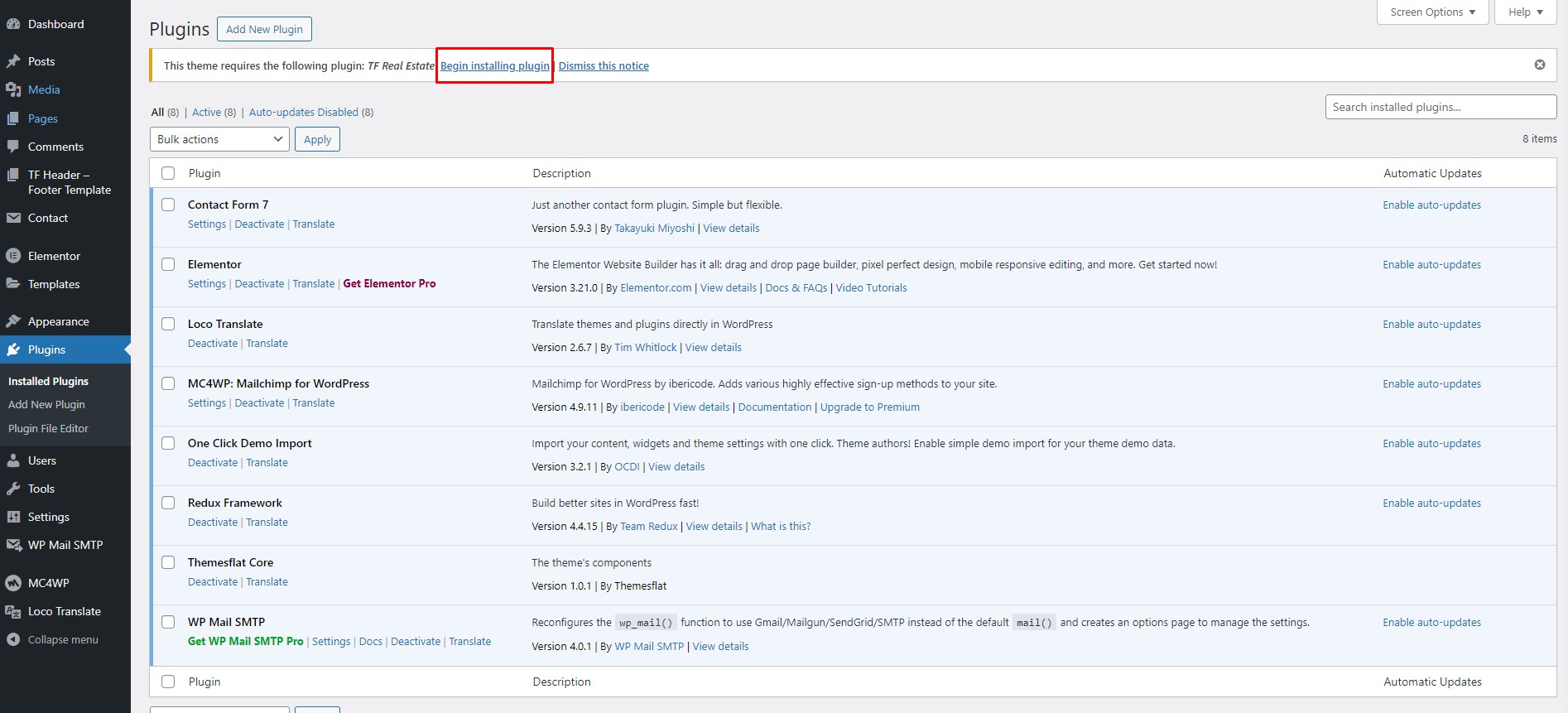
Task: Click the Users person icon
Action: pos(13,460)
